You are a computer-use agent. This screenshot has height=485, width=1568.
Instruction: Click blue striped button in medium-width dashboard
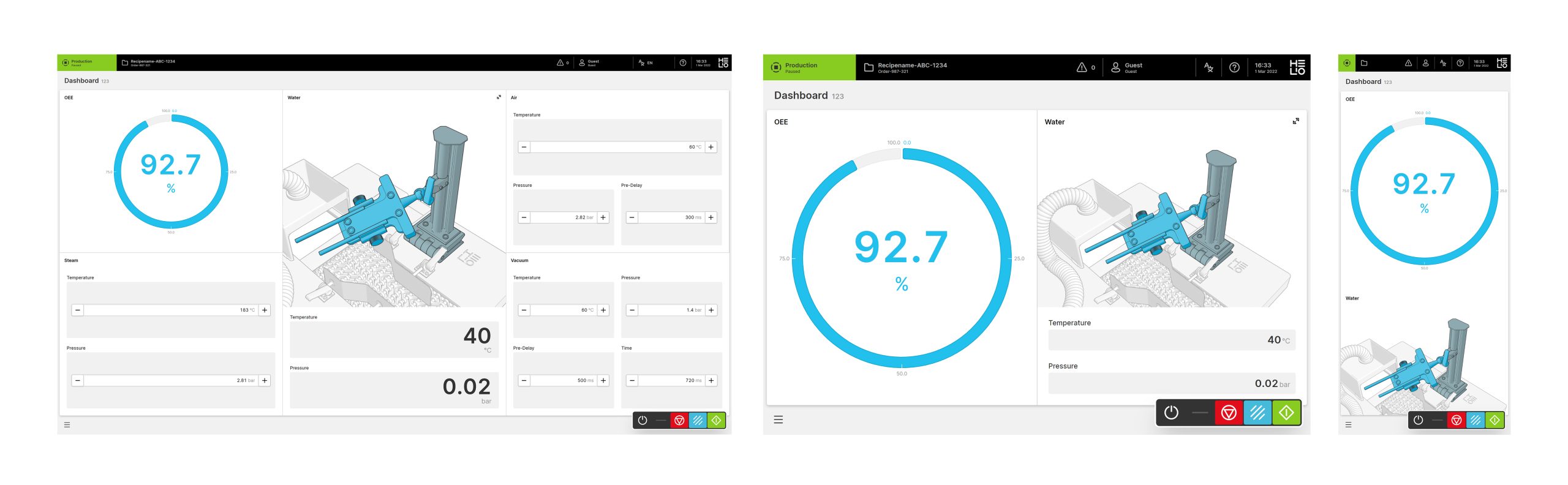pyautogui.click(x=1257, y=413)
